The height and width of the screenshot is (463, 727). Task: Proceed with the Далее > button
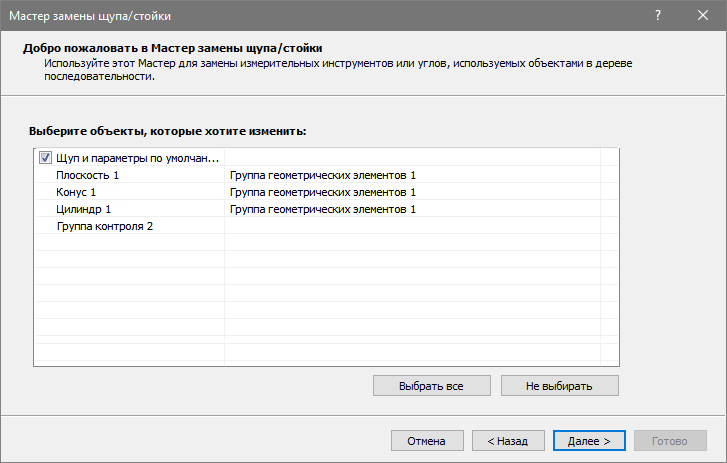[x=588, y=440]
